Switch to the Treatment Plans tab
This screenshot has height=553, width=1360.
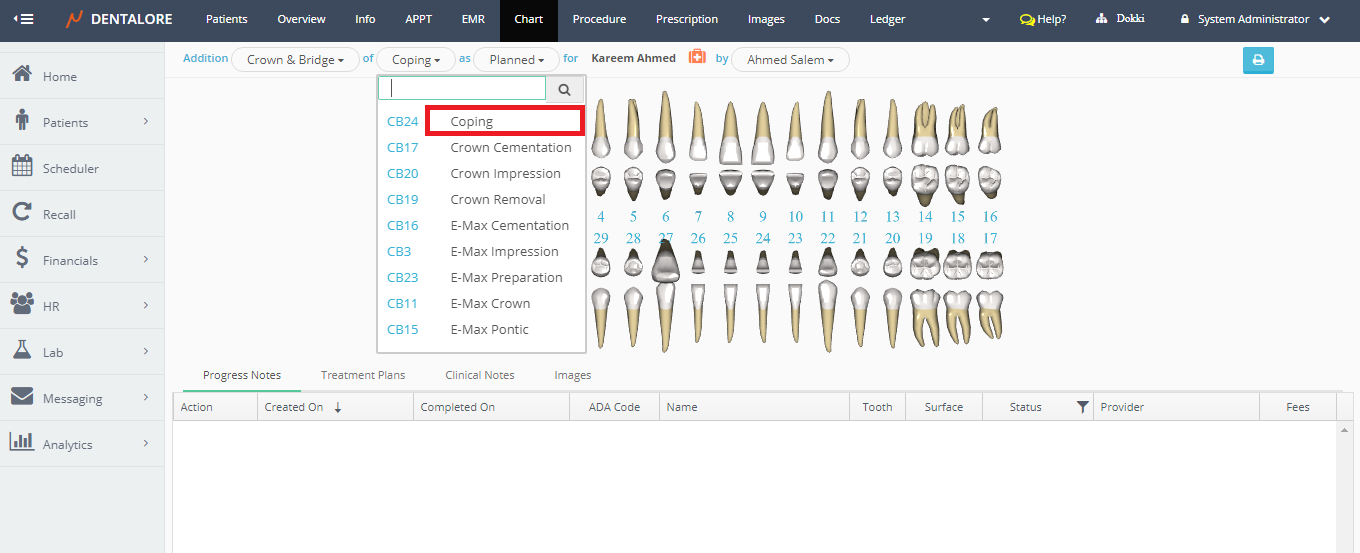[x=362, y=375]
